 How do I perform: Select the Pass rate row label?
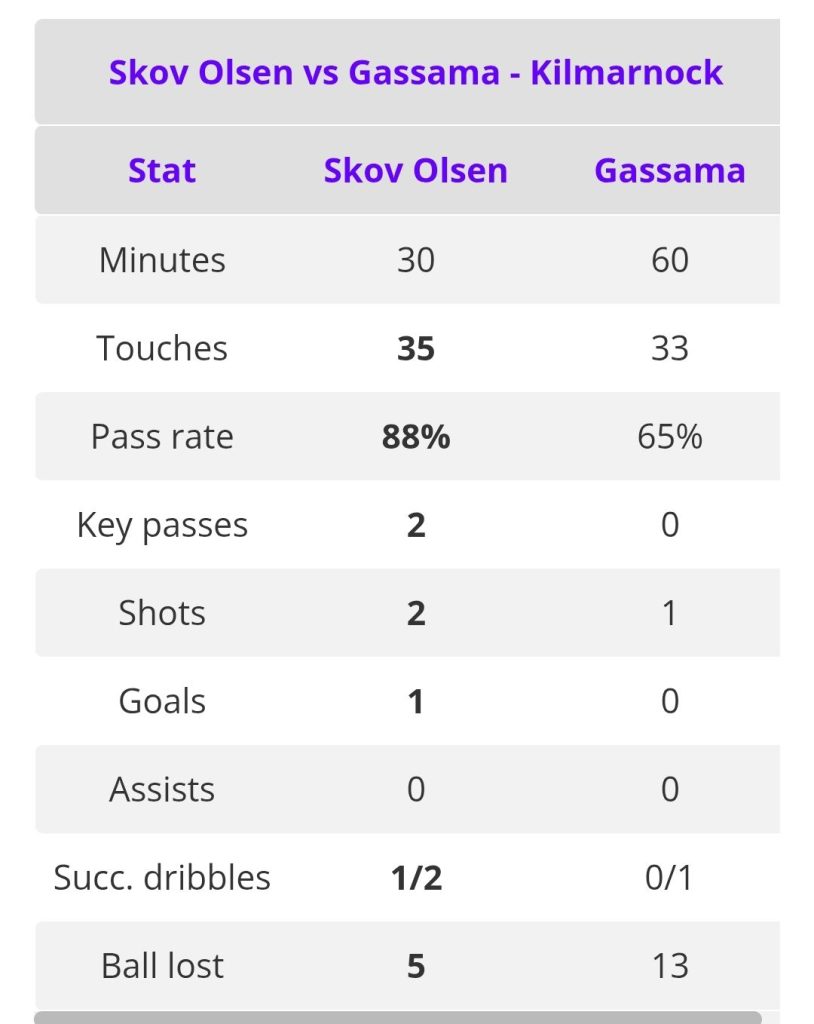click(162, 437)
